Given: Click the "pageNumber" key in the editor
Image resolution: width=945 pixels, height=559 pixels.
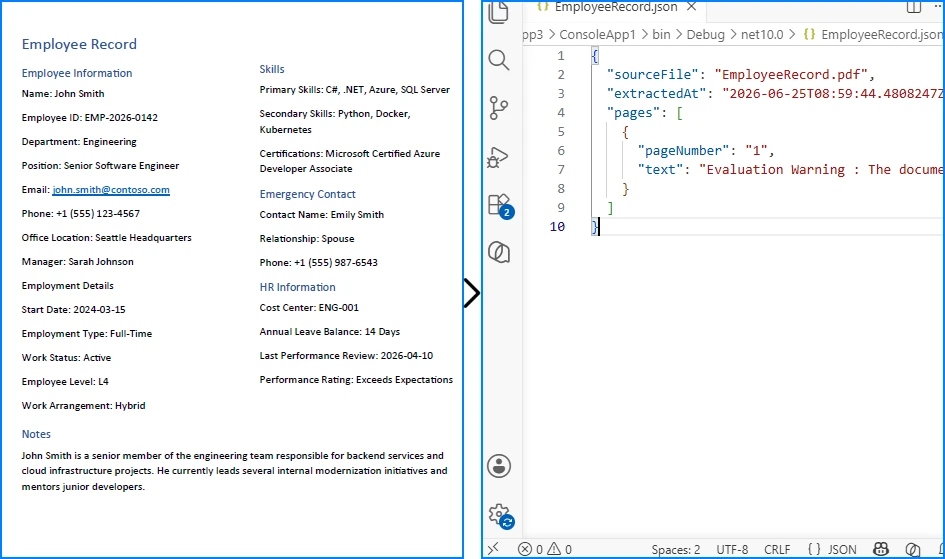Looking at the screenshot, I should 683,151.
